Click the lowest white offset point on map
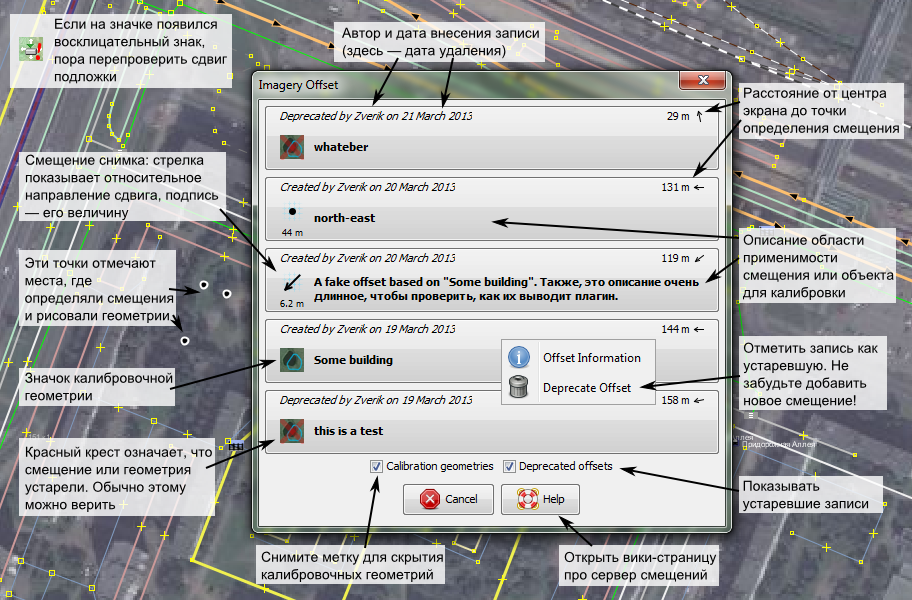 pos(185,341)
